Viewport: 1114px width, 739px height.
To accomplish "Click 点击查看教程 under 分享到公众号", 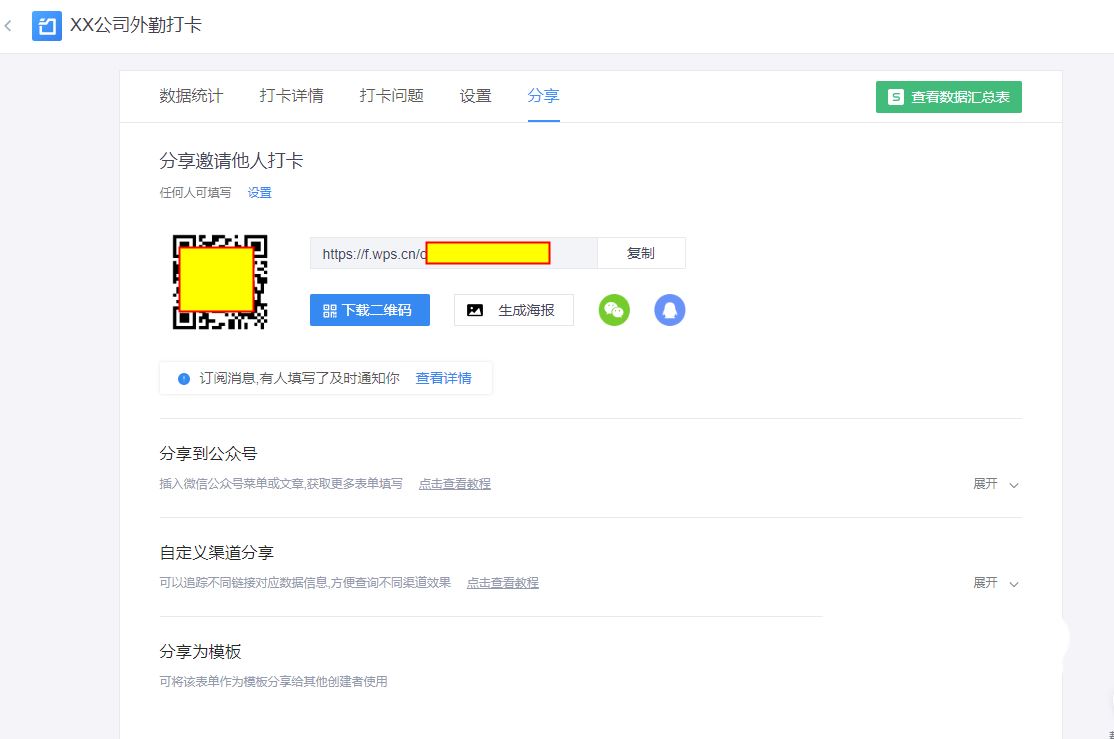I will (x=455, y=484).
